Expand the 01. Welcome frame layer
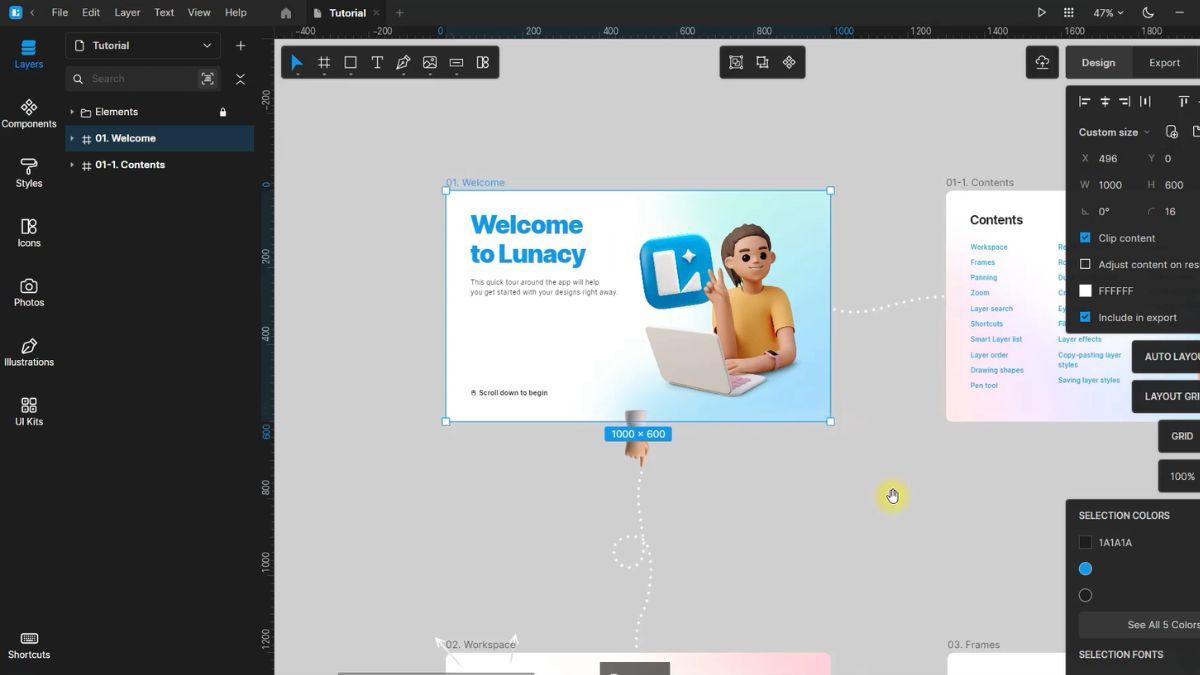1200x675 pixels. coord(72,138)
